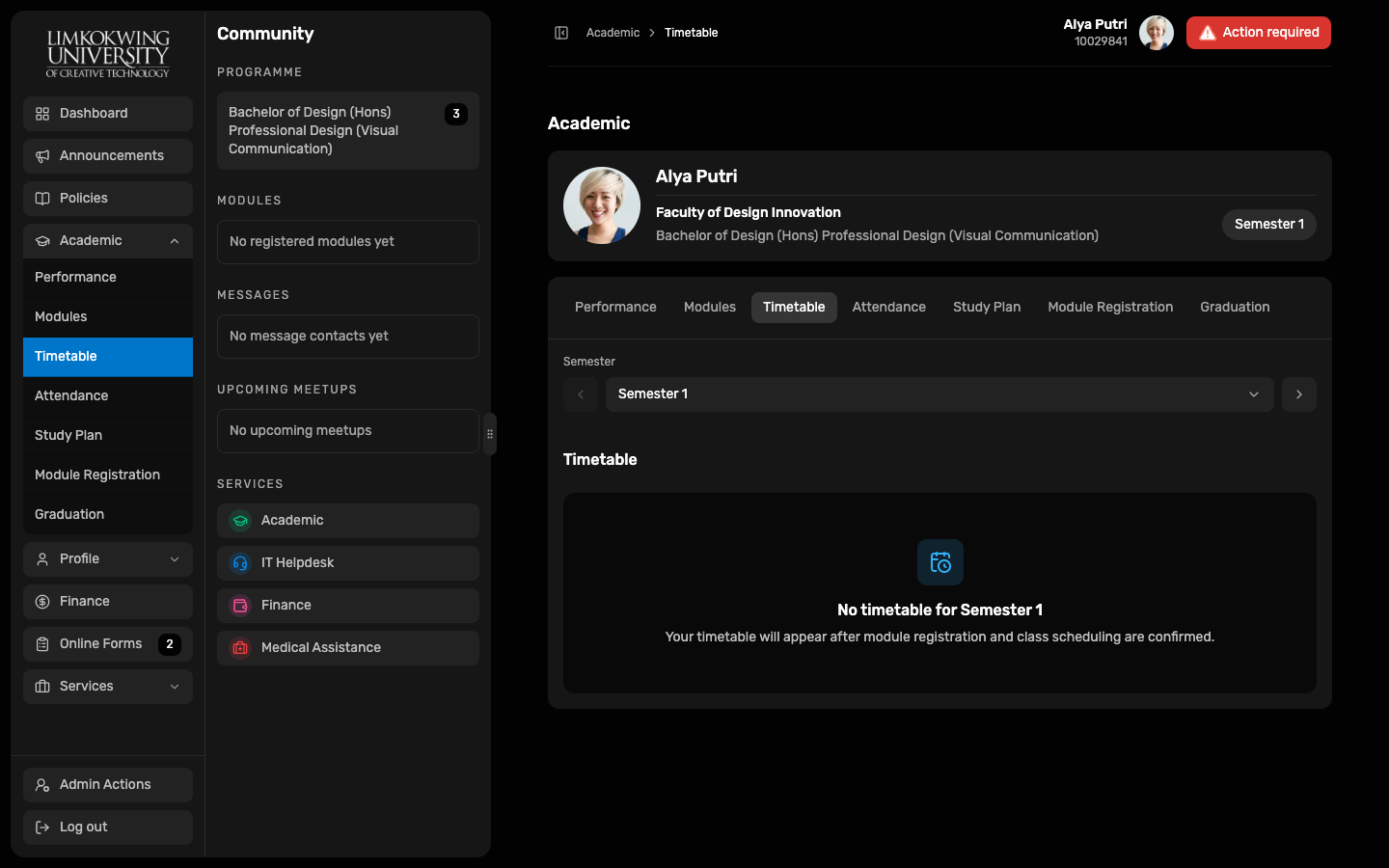Click the Semester 1 badge on profile card
The height and width of the screenshot is (868, 1389).
(x=1269, y=225)
